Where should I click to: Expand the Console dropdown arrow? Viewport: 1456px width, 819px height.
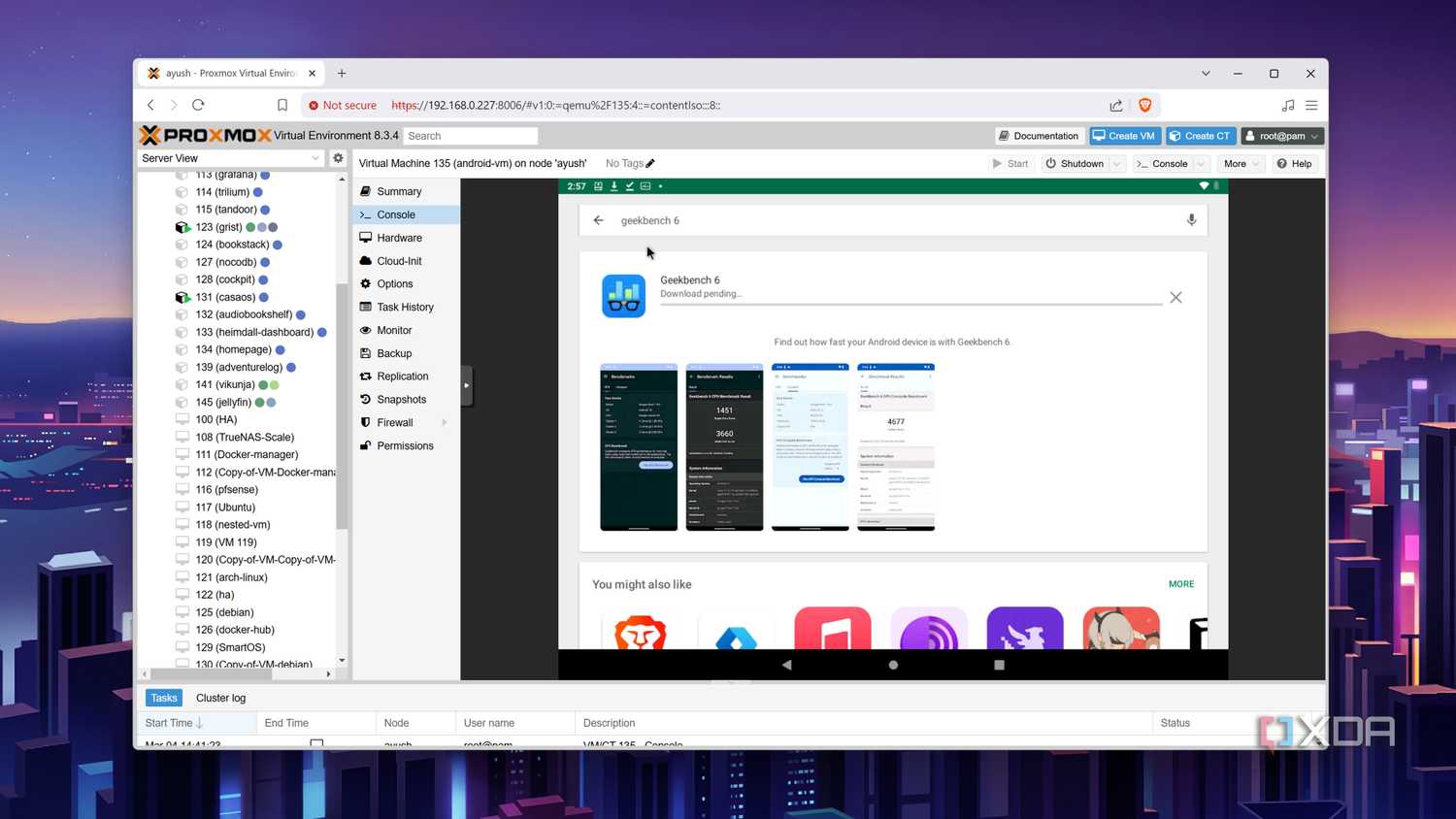point(1202,164)
